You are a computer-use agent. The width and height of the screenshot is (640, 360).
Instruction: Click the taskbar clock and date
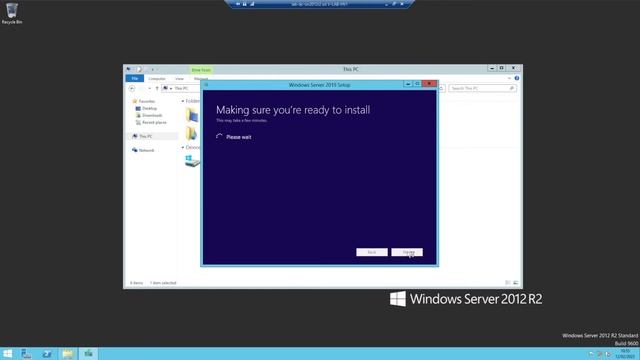pyautogui.click(x=625, y=353)
